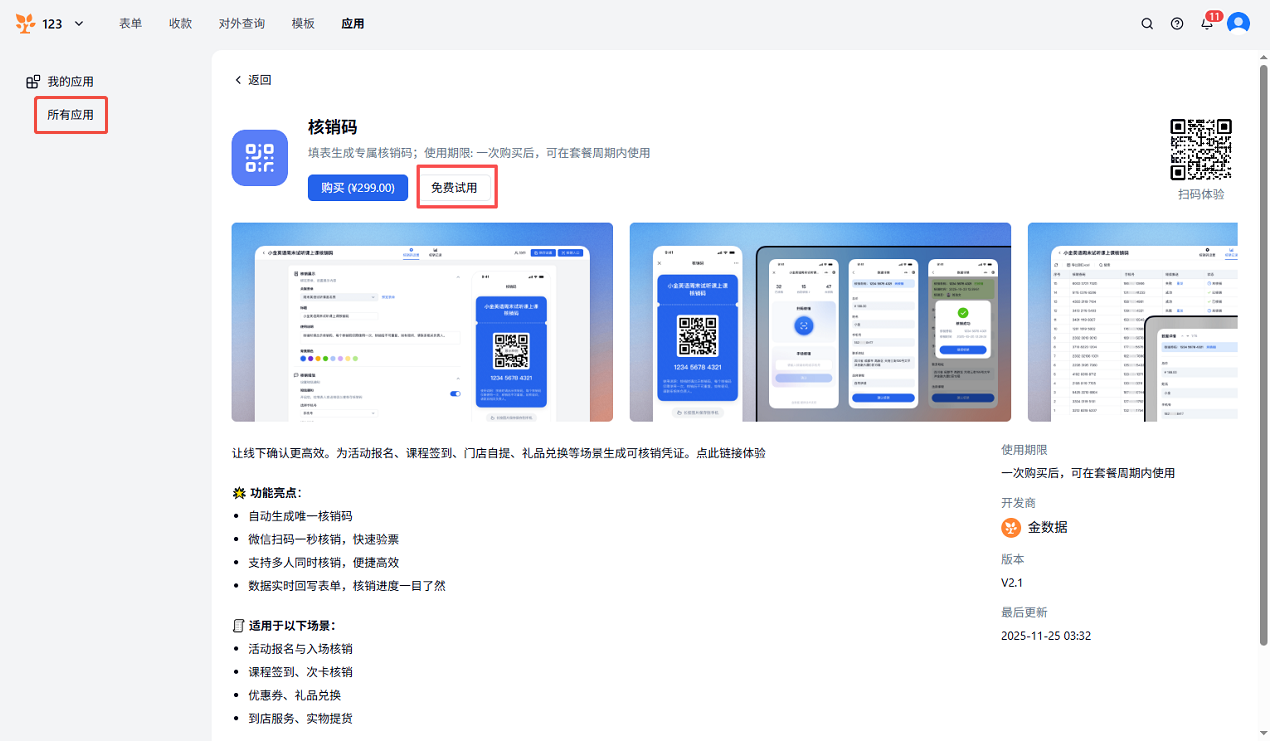Image resolution: width=1270 pixels, height=743 pixels.
Task: Click the 扫码体验 QR code
Action: click(1200, 149)
